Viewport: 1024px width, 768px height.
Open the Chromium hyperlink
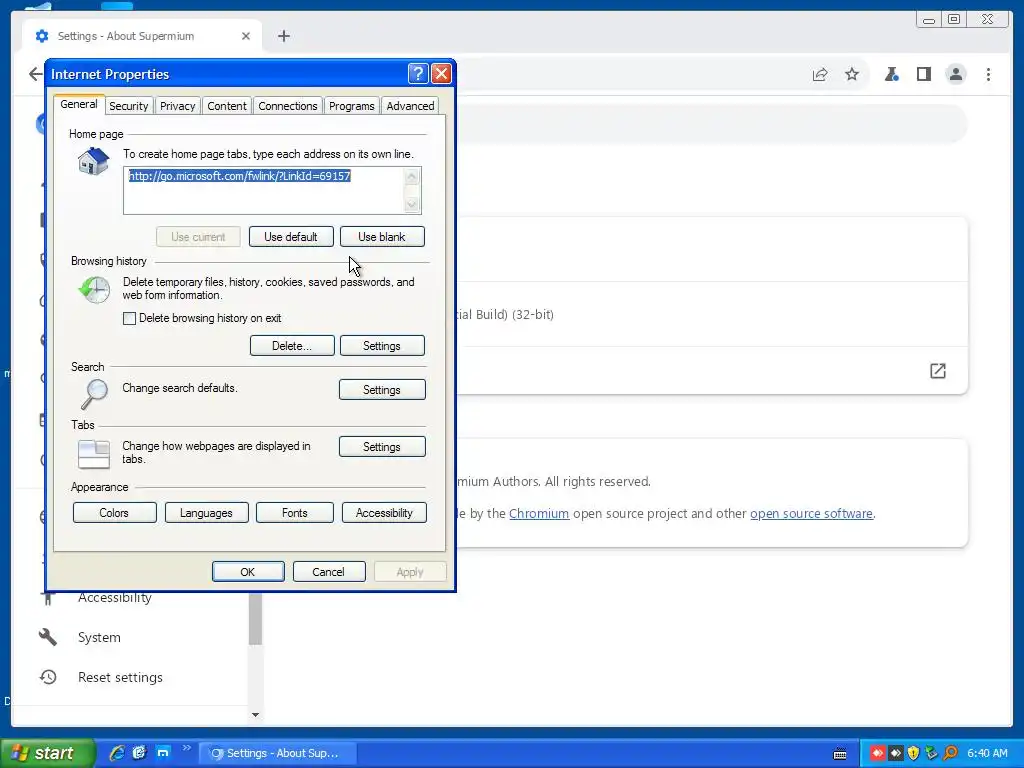point(539,513)
